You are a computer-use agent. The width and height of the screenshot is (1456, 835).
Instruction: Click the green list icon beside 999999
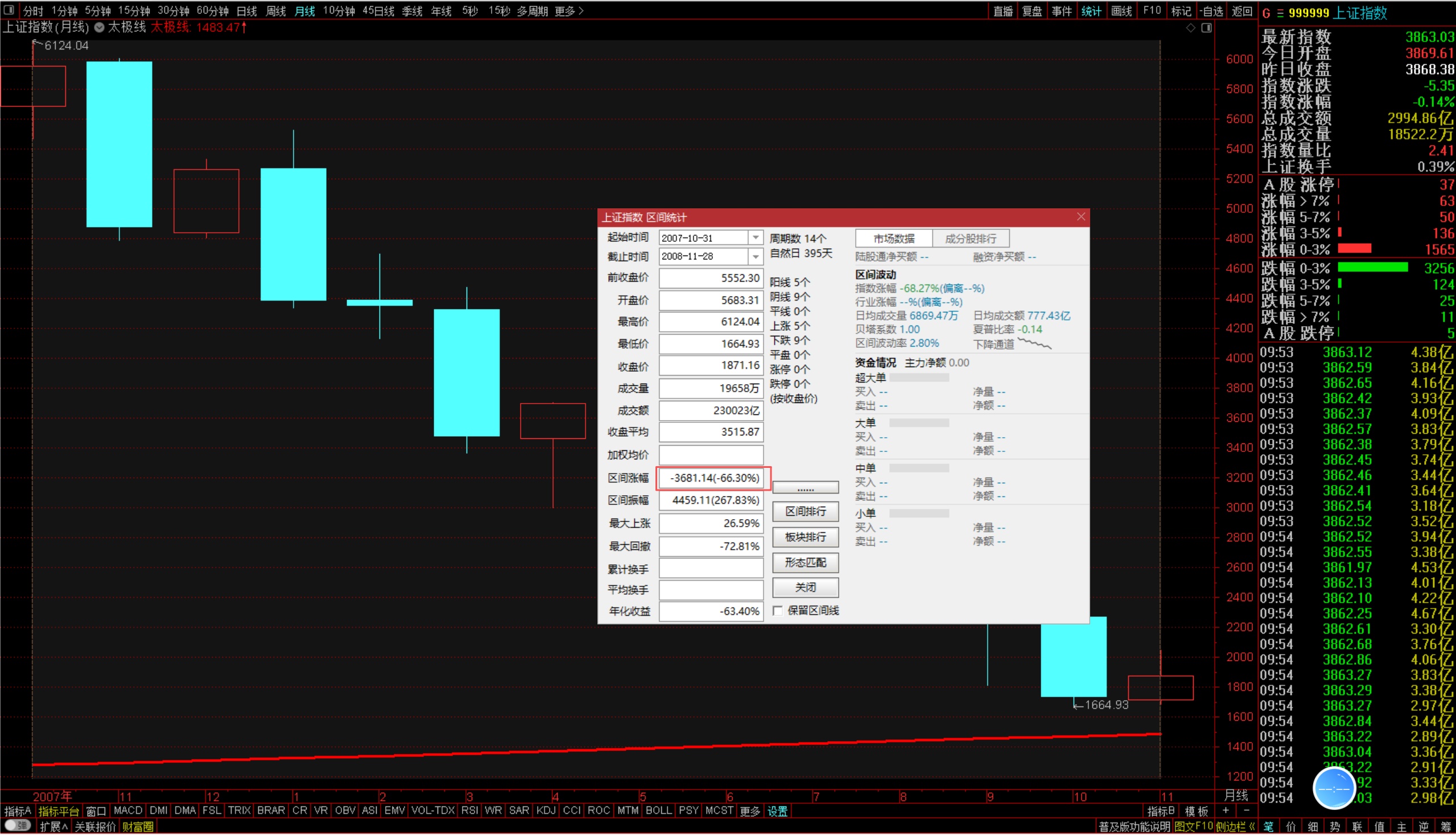pos(1280,13)
